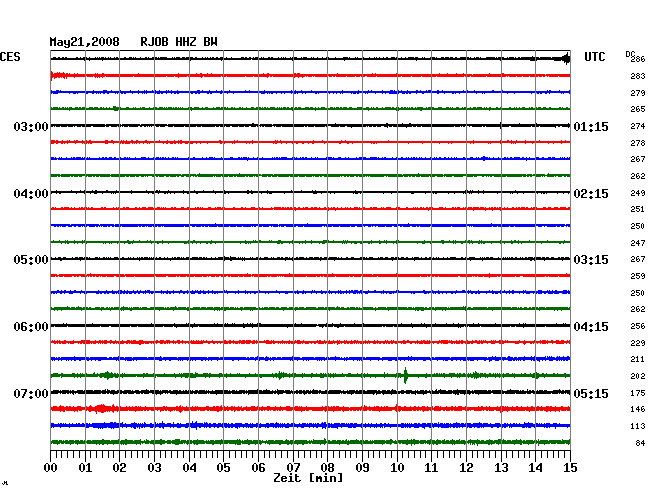
Task: Click the 03 minute axis label
Action: coord(154,467)
